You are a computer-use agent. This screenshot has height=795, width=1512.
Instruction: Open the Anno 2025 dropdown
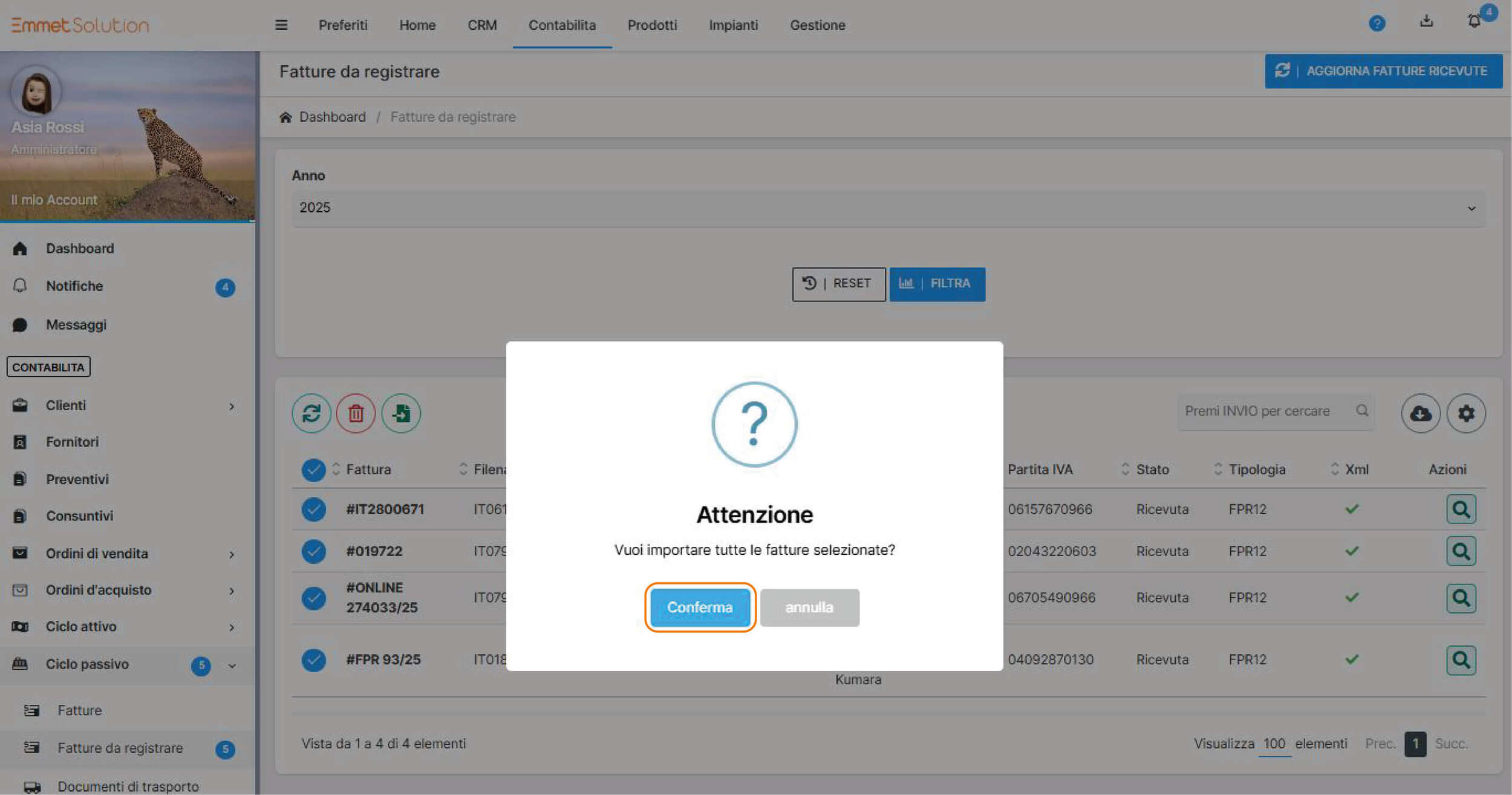coord(887,208)
